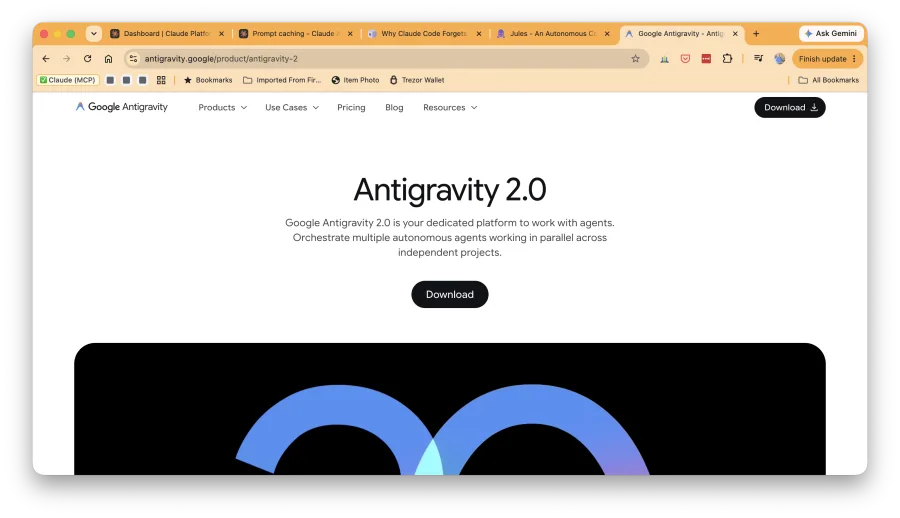900x518 pixels.
Task: Expand the Use Cases menu
Action: coord(292,107)
